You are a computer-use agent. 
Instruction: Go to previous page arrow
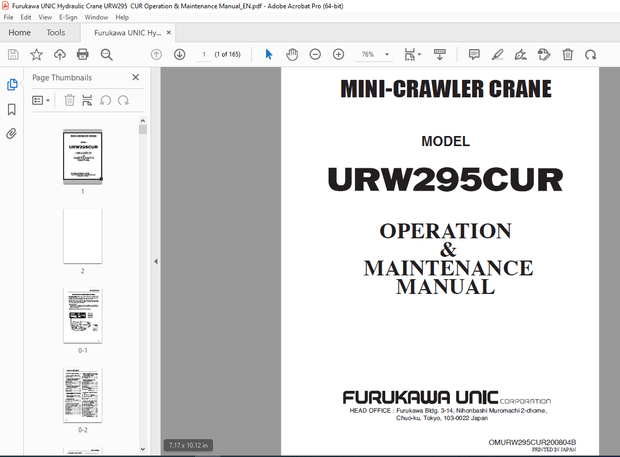tap(157, 55)
